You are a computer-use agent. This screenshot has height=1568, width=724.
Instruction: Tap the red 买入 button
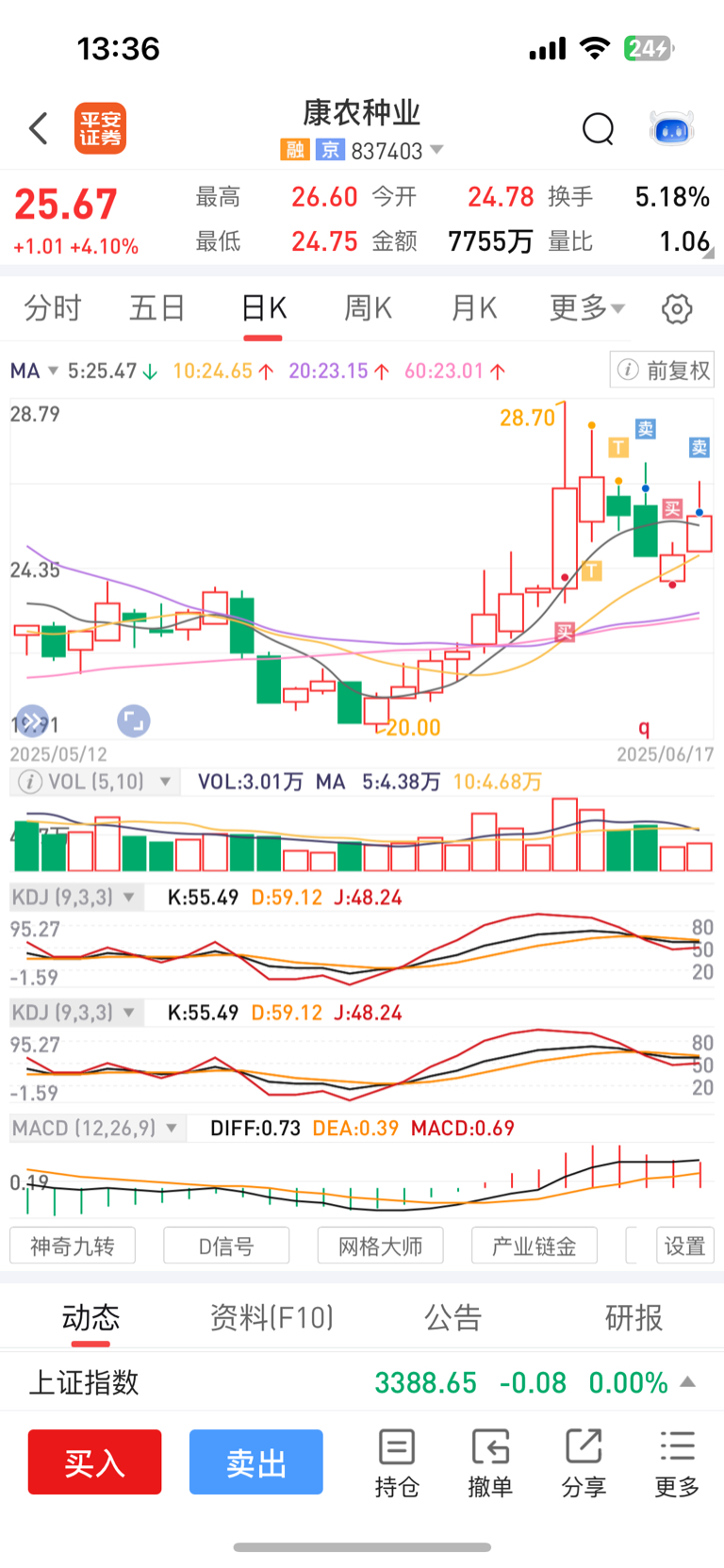click(94, 1461)
